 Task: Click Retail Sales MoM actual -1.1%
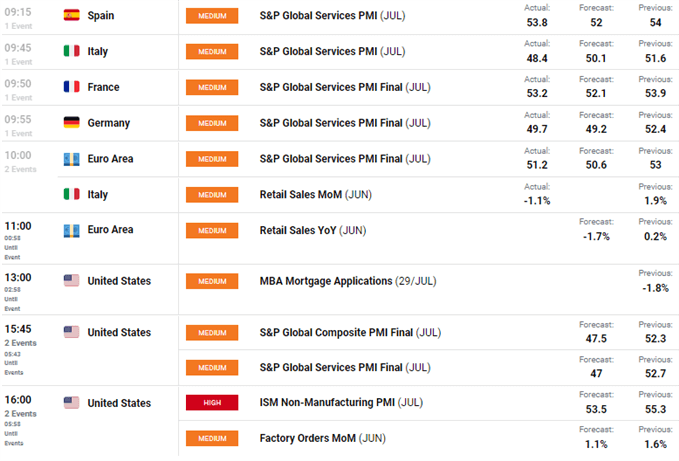[x=537, y=201]
